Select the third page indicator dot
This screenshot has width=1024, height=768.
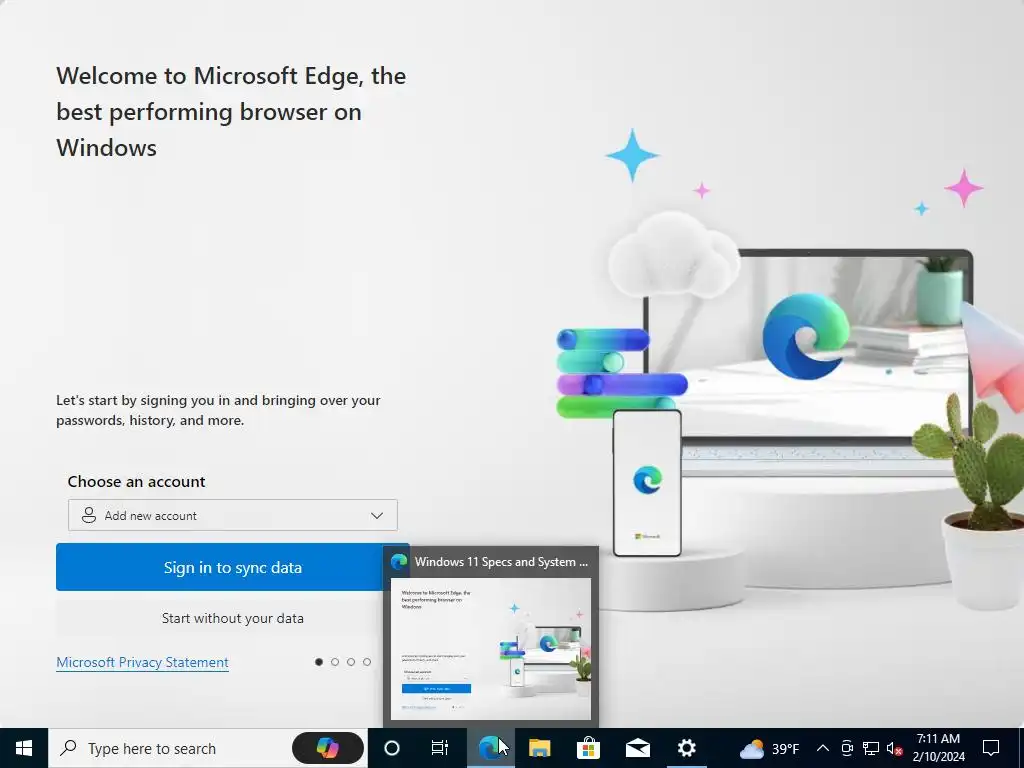pos(351,662)
